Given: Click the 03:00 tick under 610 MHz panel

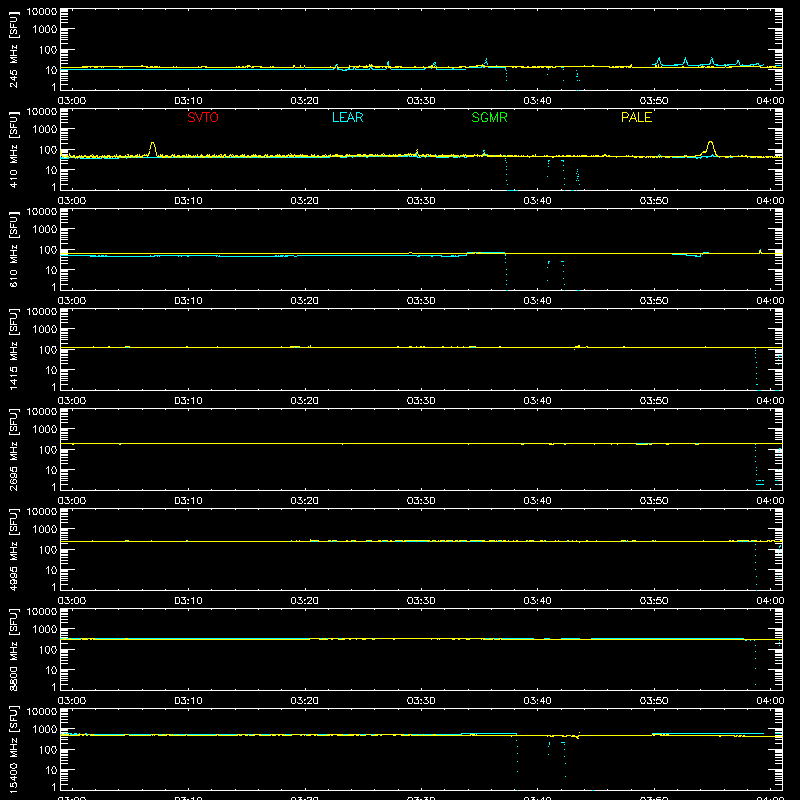Looking at the screenshot, I should point(72,301).
